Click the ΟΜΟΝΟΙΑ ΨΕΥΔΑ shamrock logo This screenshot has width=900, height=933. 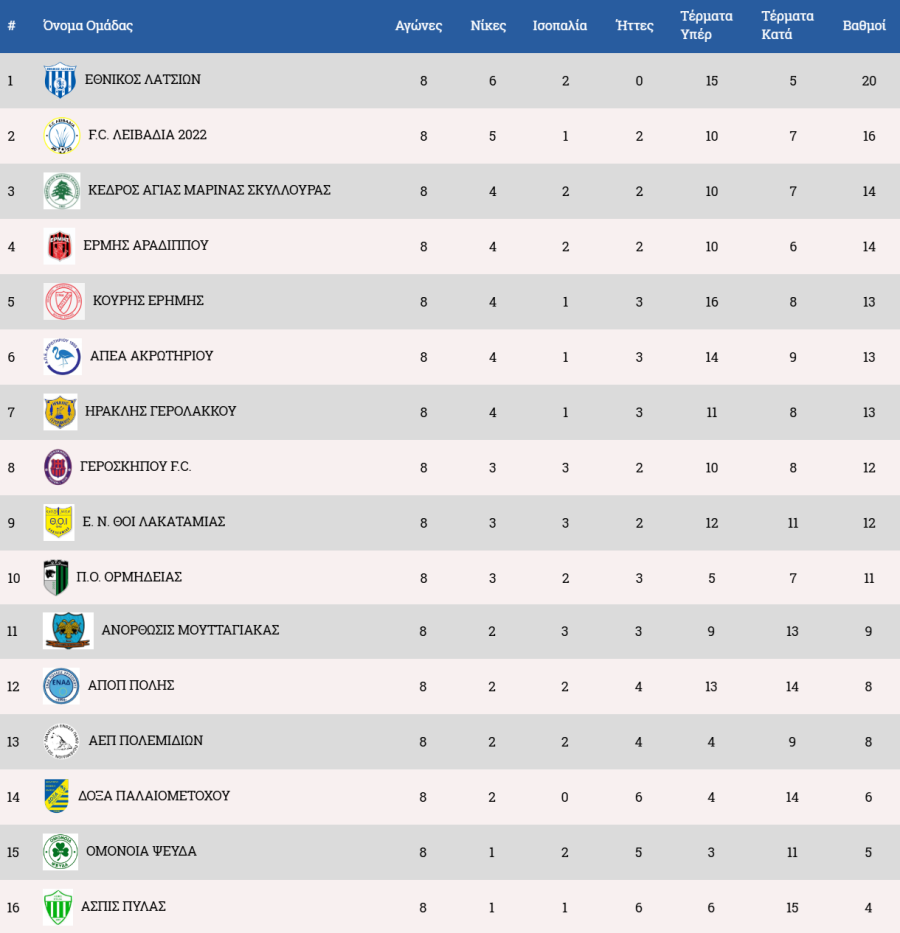[61, 852]
